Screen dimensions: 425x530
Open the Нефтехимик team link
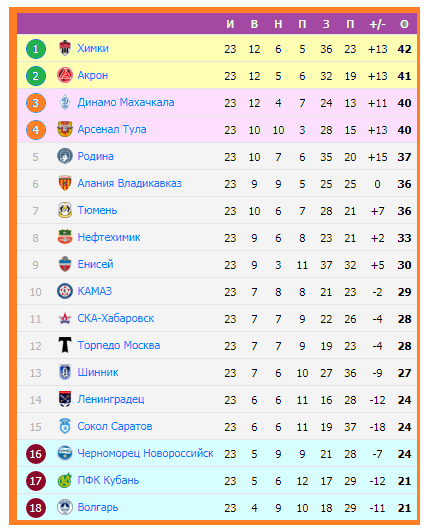point(109,238)
